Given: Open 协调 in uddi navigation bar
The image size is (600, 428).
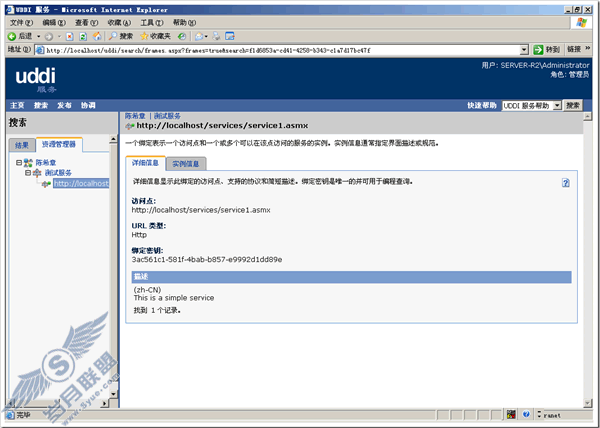Looking at the screenshot, I should tap(88, 106).
